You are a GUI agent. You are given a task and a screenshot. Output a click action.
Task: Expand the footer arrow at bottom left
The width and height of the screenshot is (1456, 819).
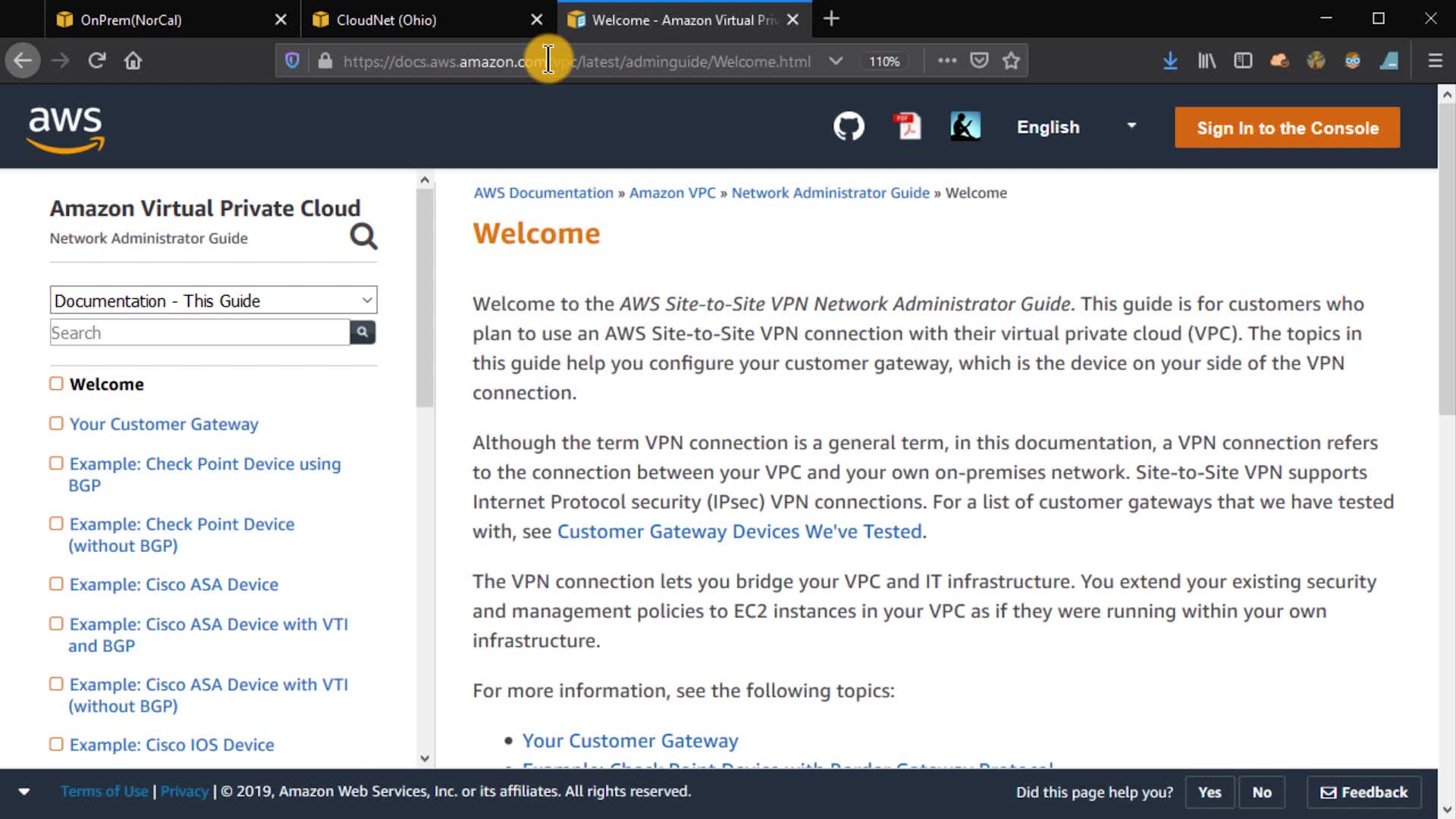coord(24,792)
